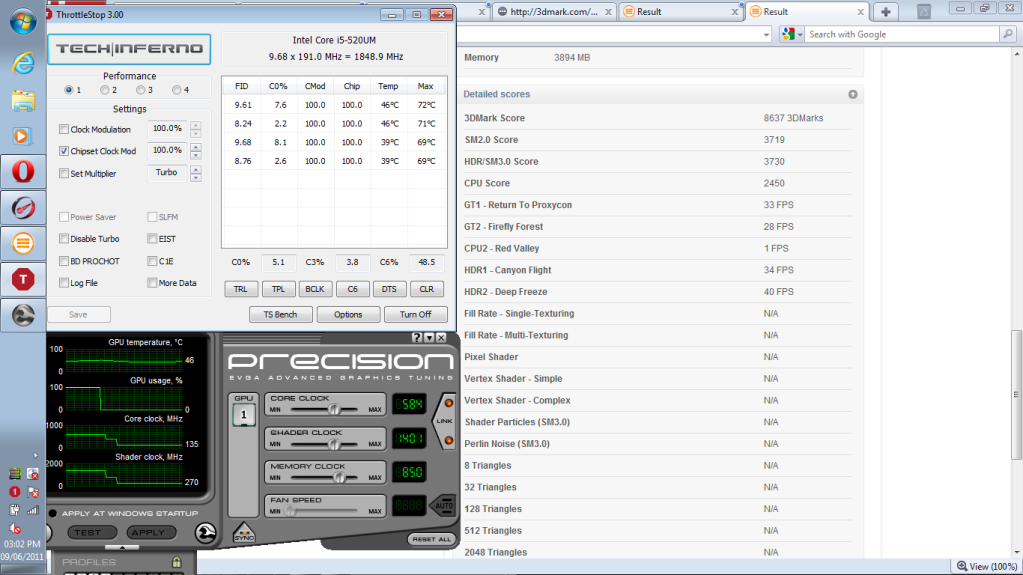1023x575 pixels.
Task: Collapse Detailed scores with the round icon
Action: pos(853,95)
